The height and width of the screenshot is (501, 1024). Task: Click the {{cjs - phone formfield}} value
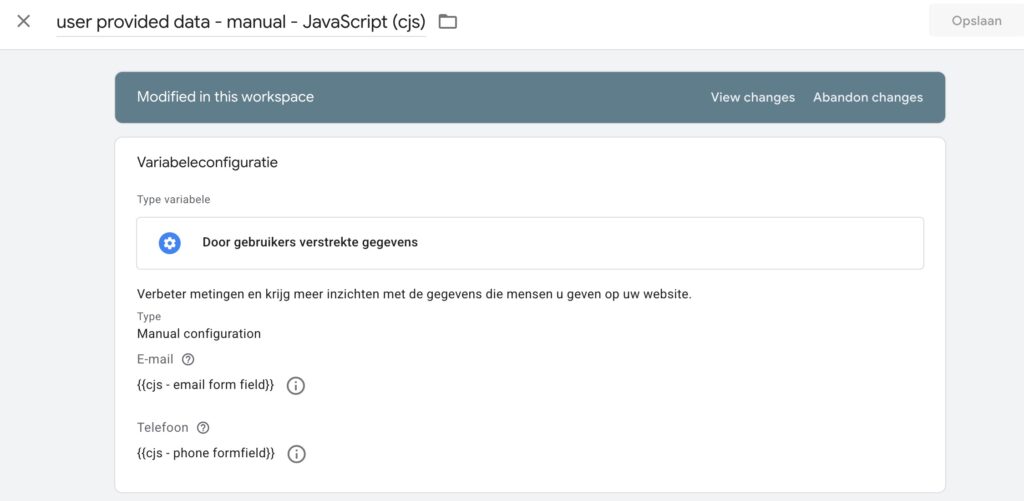(x=206, y=453)
